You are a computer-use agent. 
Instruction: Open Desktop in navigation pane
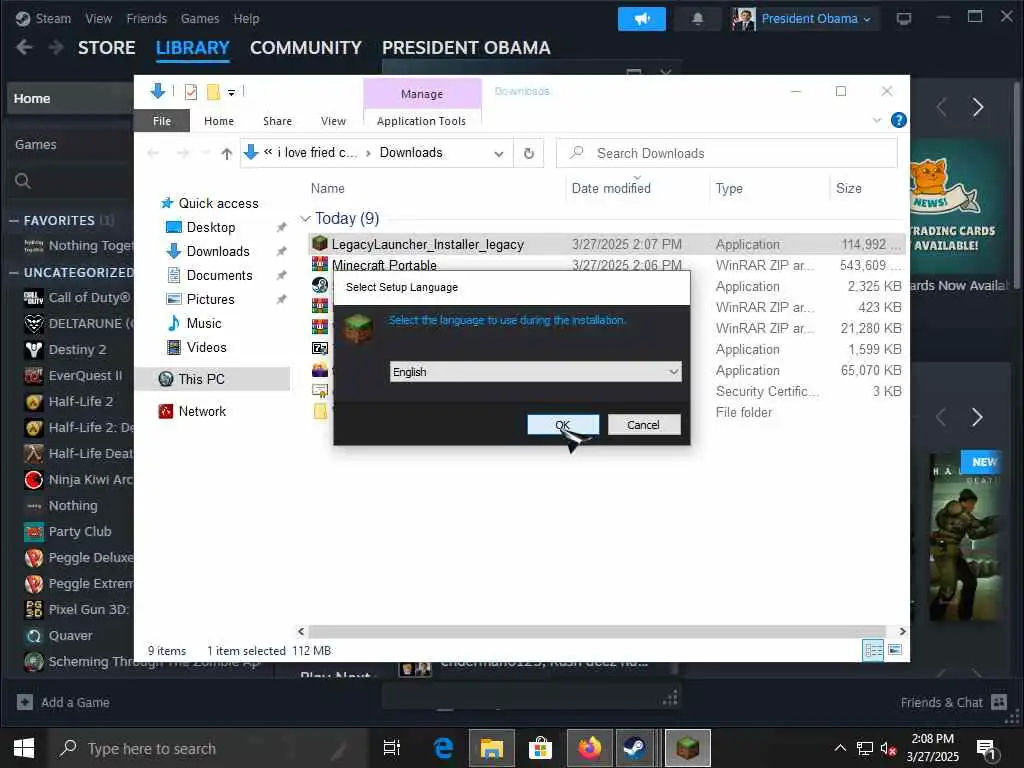click(210, 227)
